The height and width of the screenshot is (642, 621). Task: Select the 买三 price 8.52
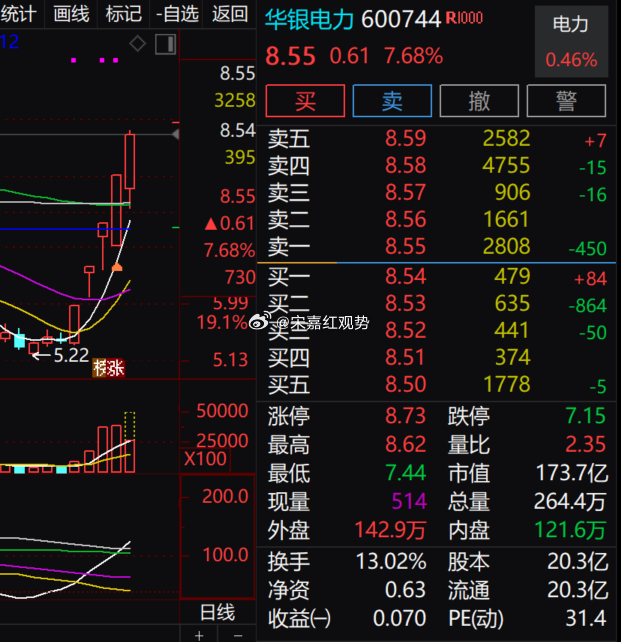(x=406, y=330)
